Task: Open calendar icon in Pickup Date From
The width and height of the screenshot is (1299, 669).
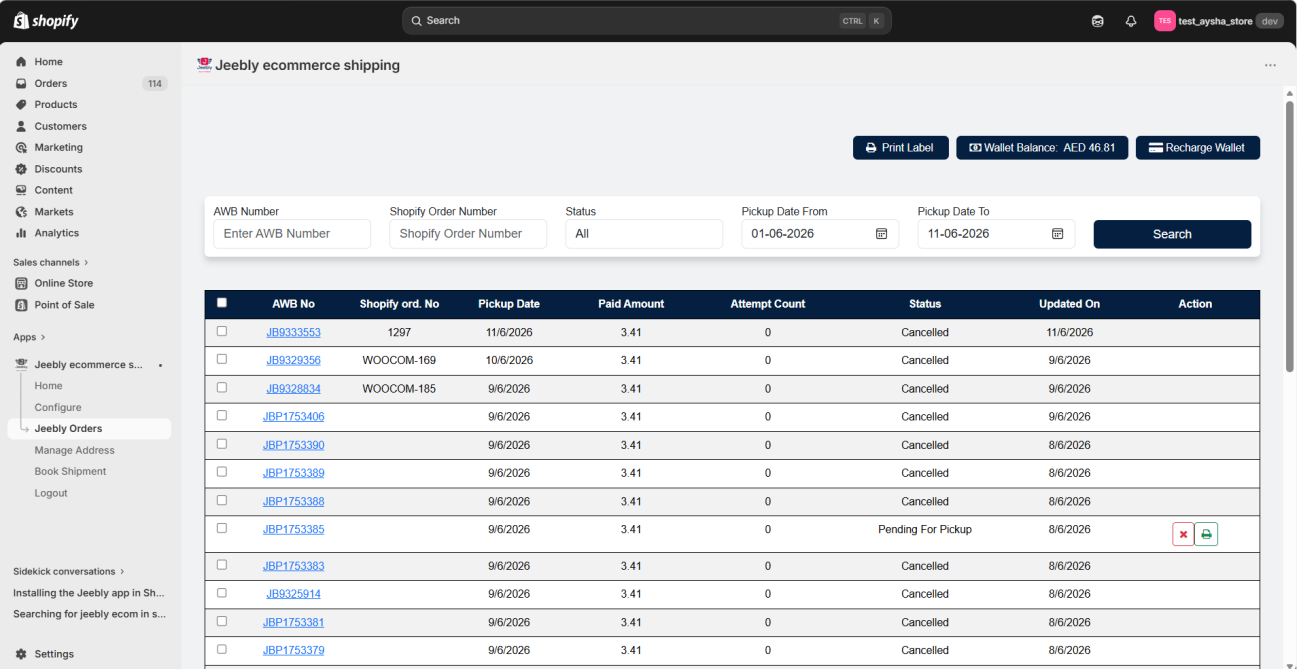Action: (881, 234)
